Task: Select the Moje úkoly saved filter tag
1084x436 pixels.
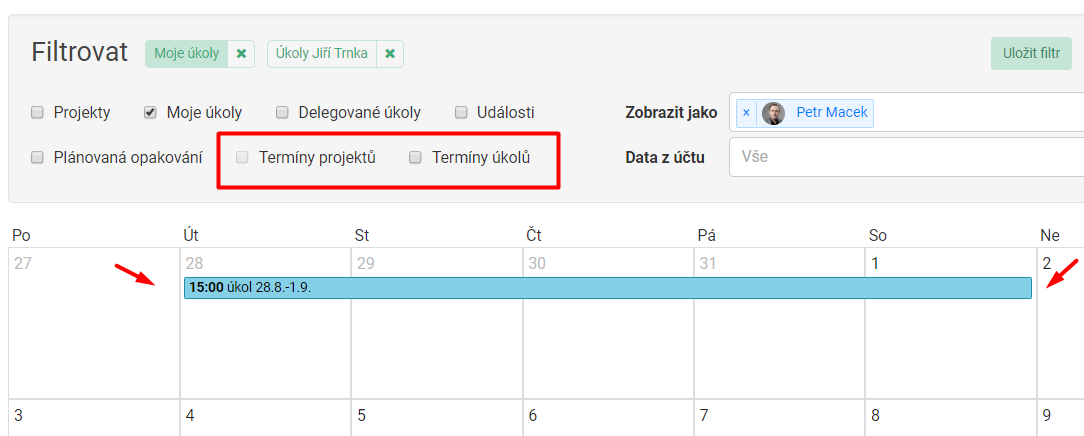Action: click(x=187, y=54)
